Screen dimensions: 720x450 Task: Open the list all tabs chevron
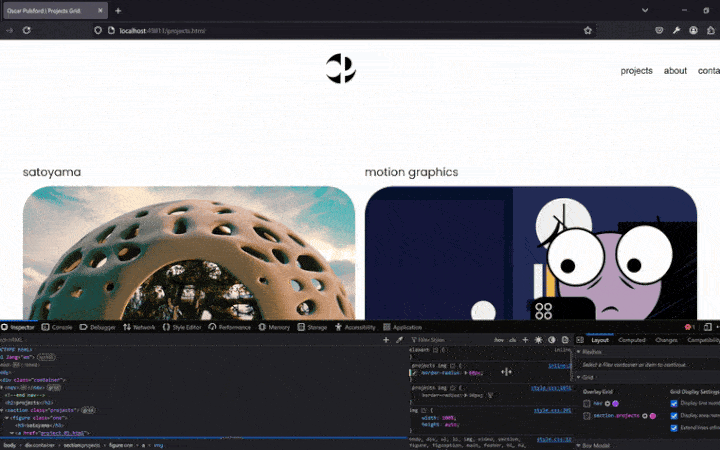coord(645,10)
